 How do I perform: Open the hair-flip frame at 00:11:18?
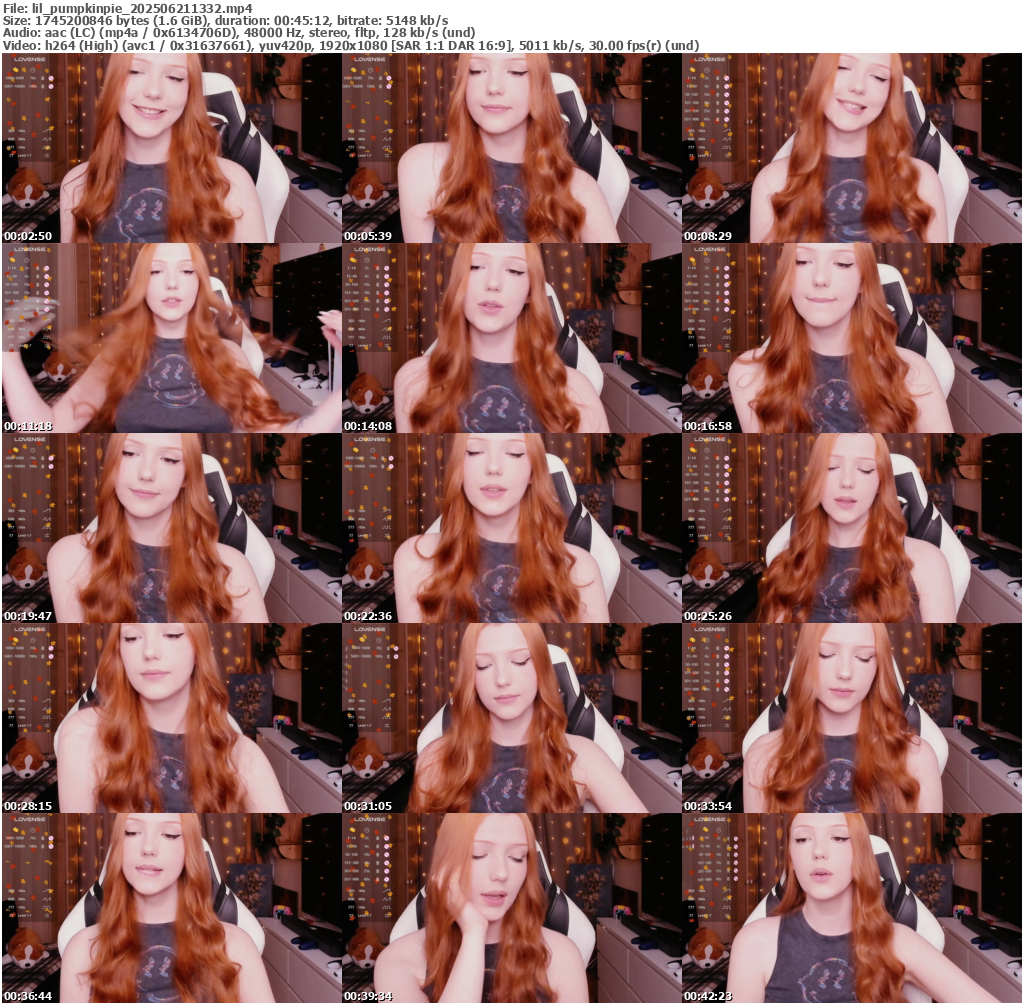[171, 338]
